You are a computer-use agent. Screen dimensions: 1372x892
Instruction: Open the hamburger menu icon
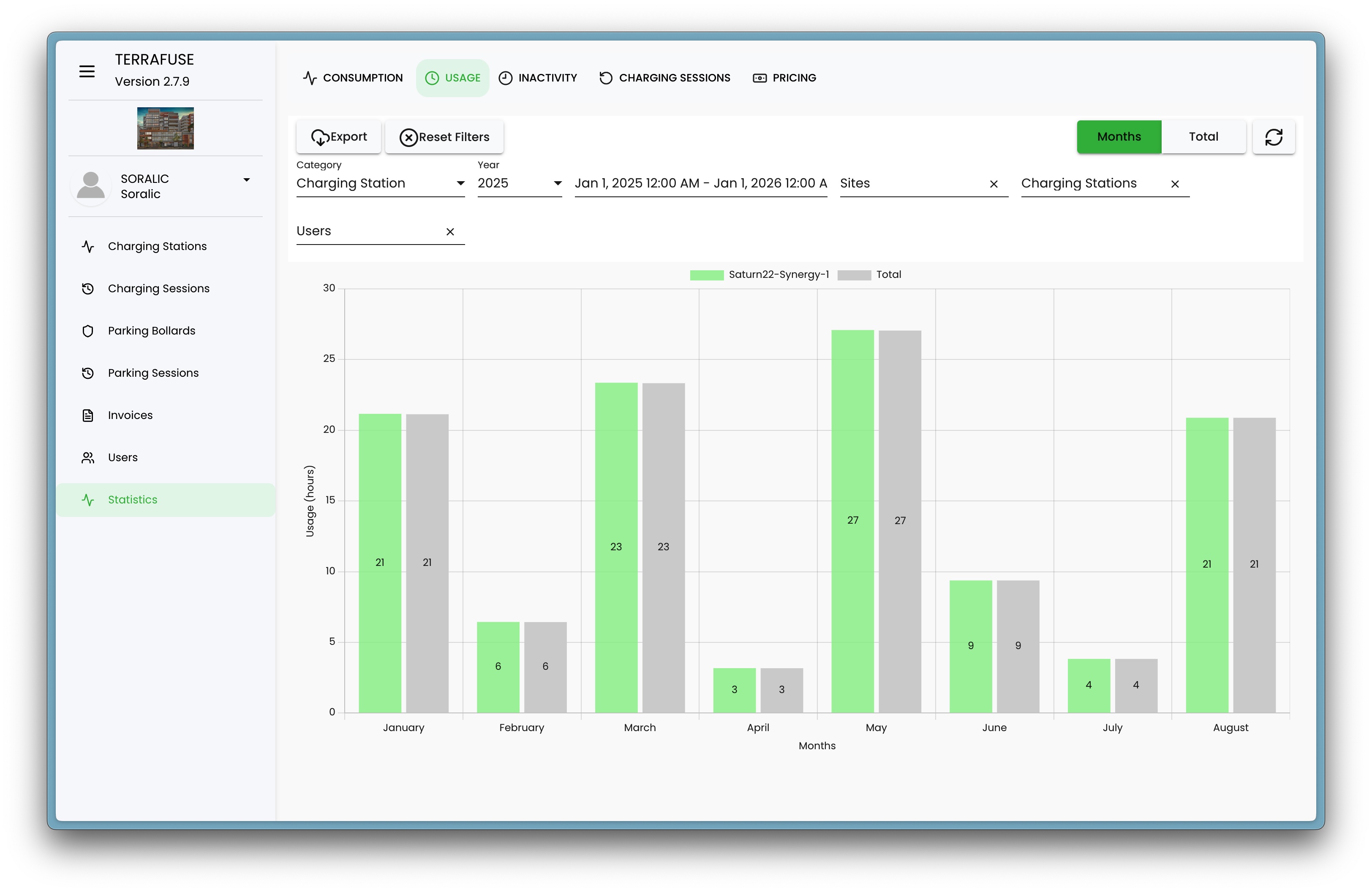pyautogui.click(x=87, y=71)
